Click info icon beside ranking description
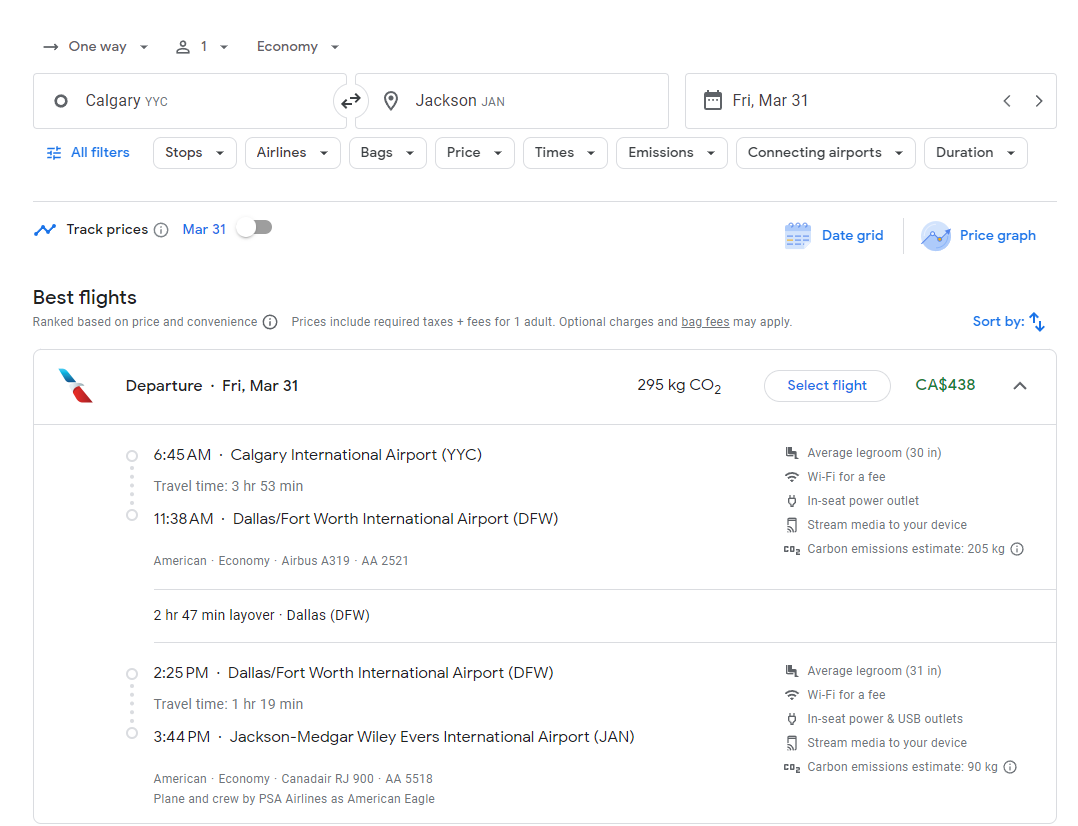This screenshot has height=826, width=1078. [270, 322]
